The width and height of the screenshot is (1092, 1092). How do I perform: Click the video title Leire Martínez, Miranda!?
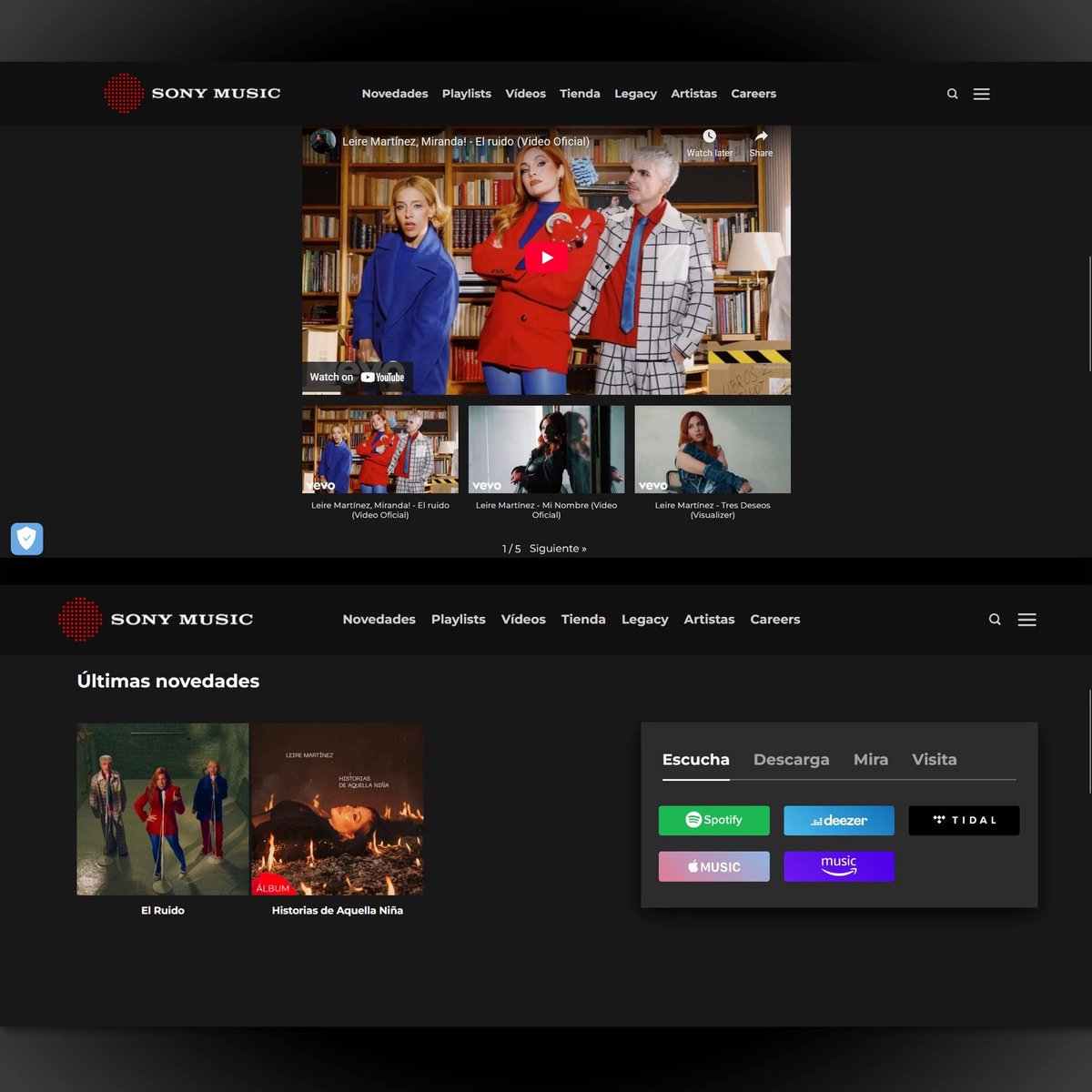click(x=466, y=141)
